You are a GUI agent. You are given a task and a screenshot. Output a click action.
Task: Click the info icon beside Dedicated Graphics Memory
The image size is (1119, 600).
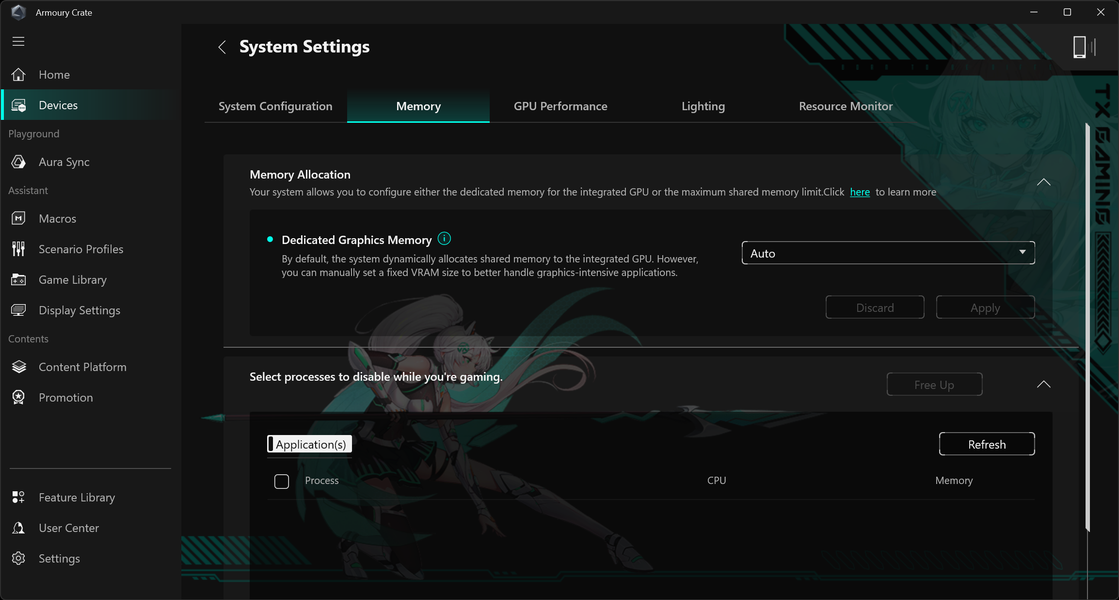(x=444, y=239)
